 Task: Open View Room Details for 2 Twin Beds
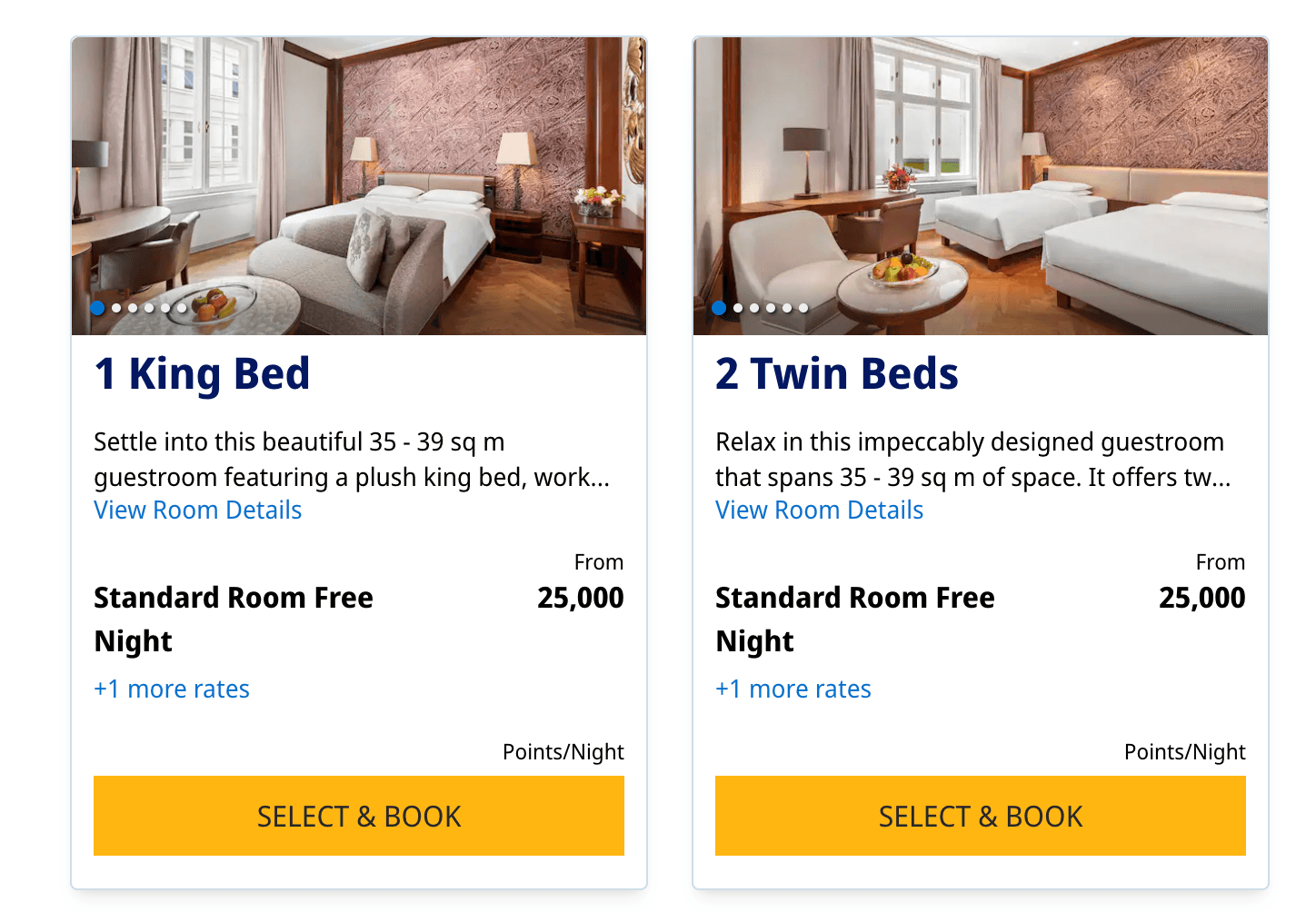click(x=820, y=511)
